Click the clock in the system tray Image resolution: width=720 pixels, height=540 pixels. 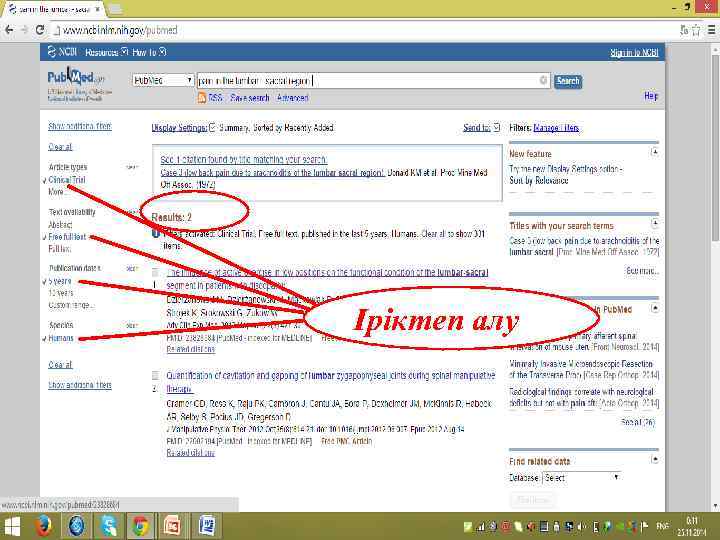tap(692, 526)
